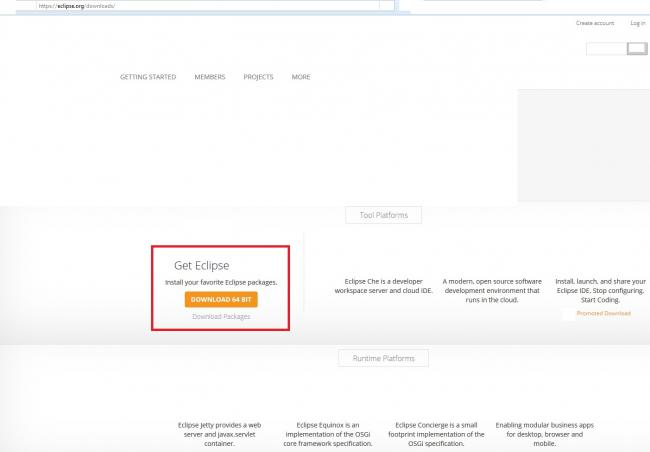Click the 'Enabling modular business apps' text
This screenshot has height=452, width=650.
coord(545,434)
